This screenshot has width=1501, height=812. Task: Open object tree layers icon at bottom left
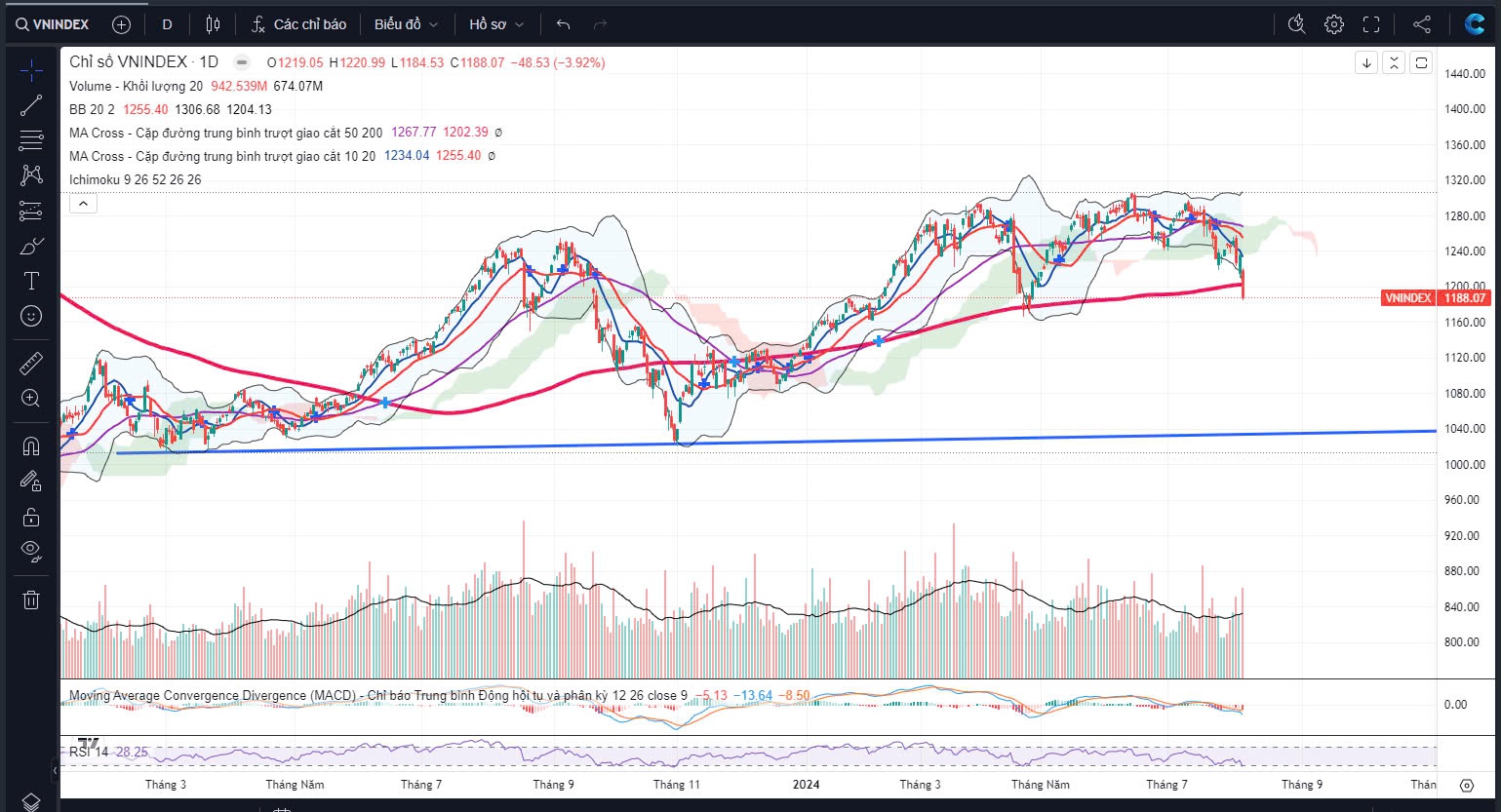pyautogui.click(x=31, y=801)
